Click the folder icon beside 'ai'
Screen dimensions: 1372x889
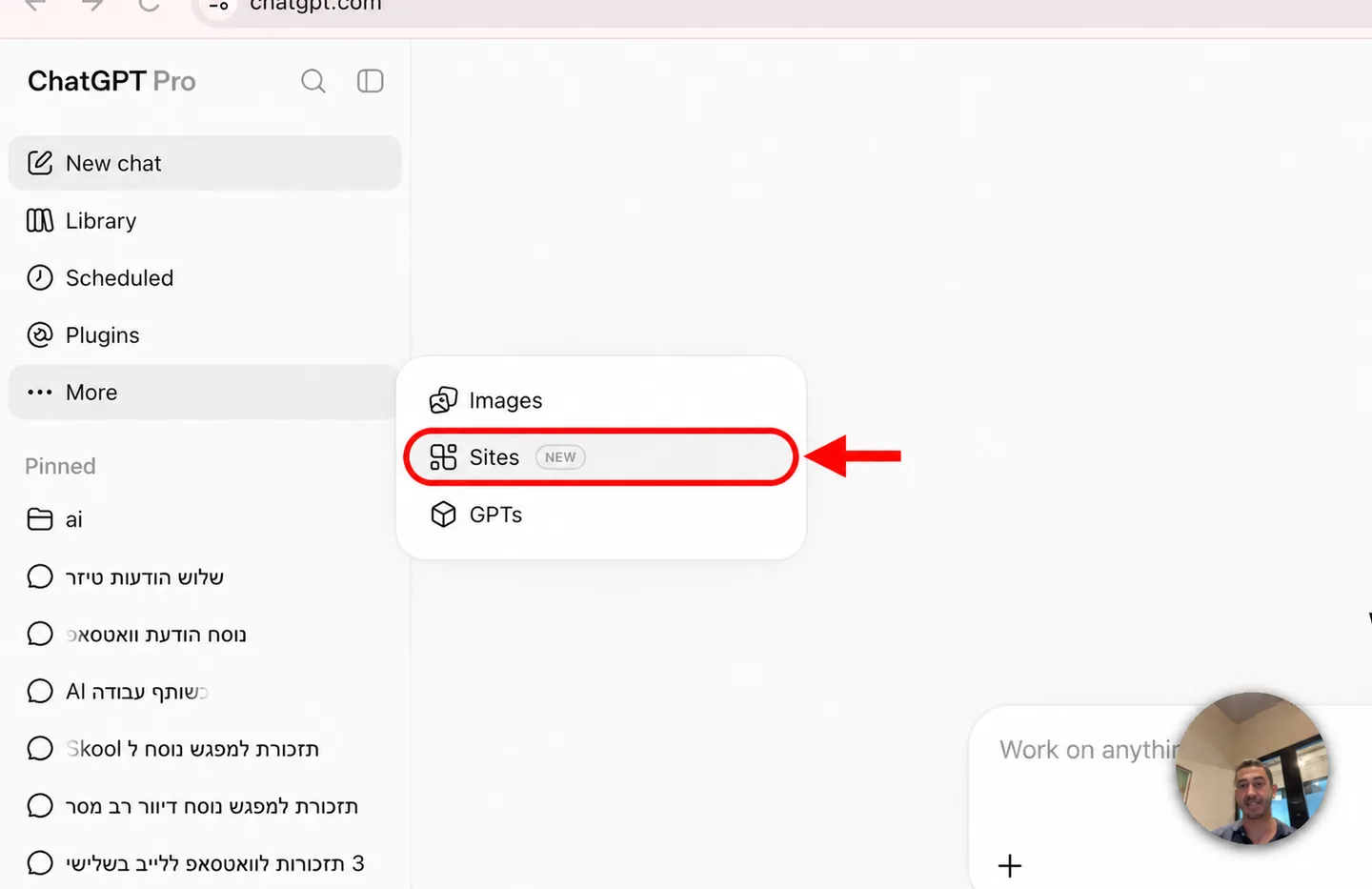click(x=40, y=519)
